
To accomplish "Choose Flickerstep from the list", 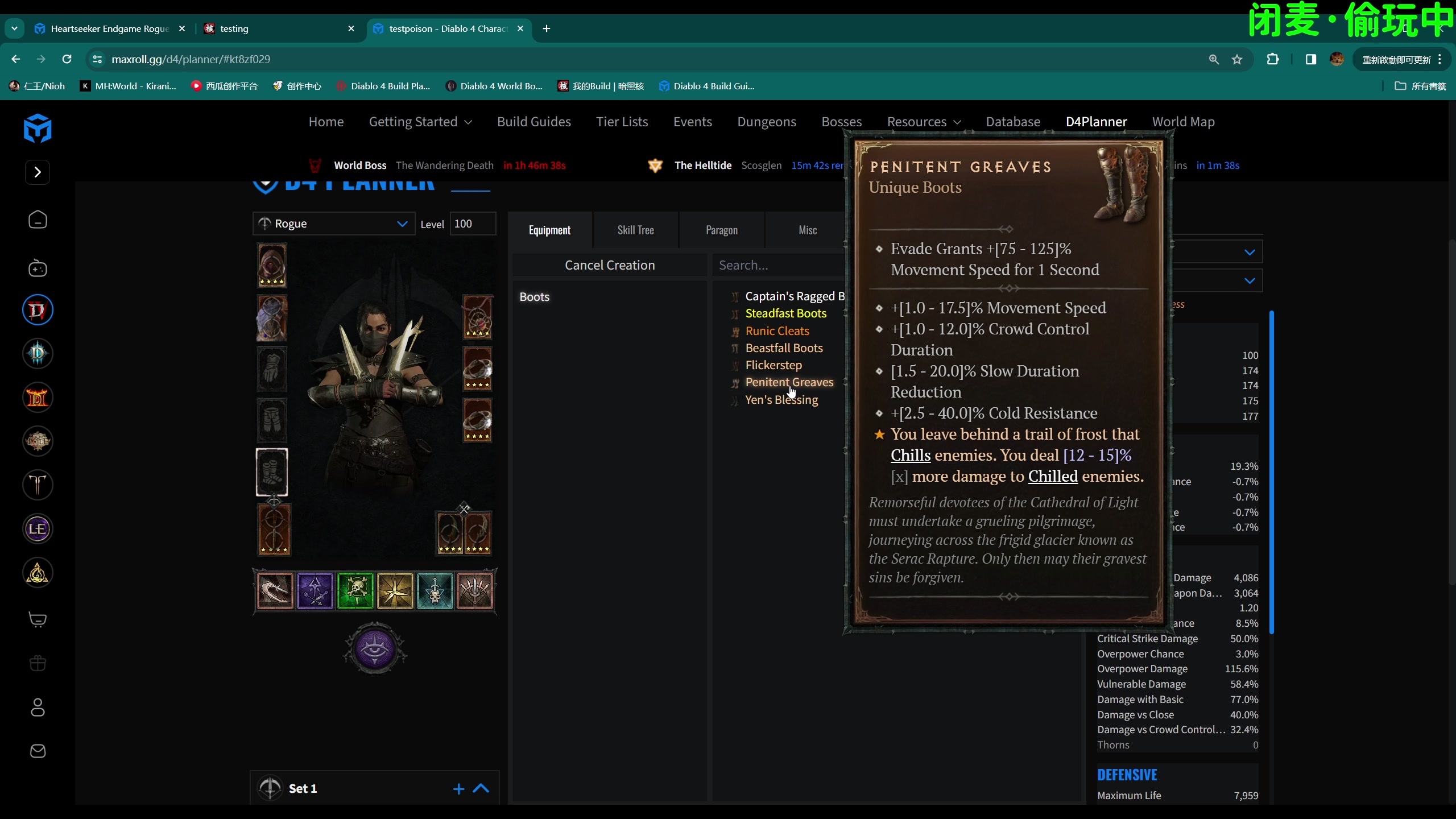I will [x=773, y=365].
